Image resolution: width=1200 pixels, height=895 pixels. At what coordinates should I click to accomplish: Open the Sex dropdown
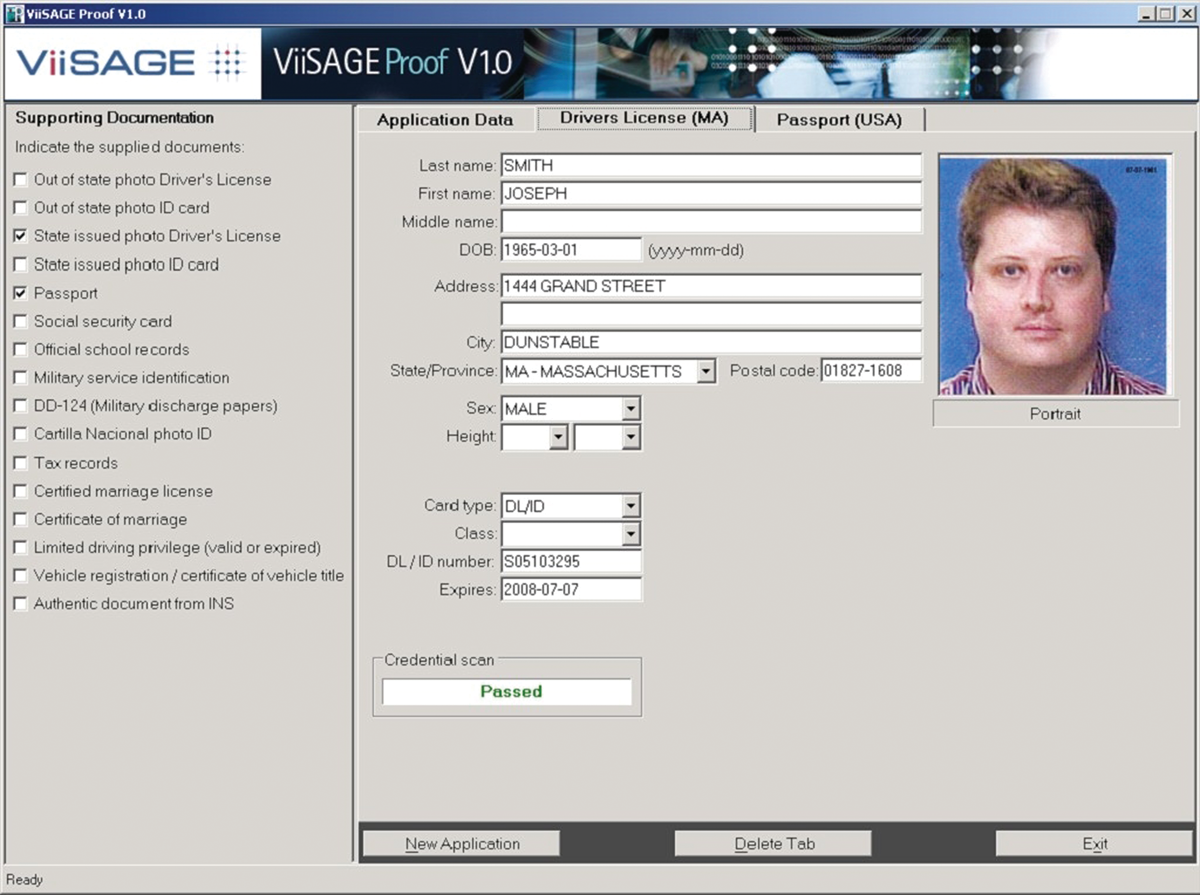tap(633, 408)
